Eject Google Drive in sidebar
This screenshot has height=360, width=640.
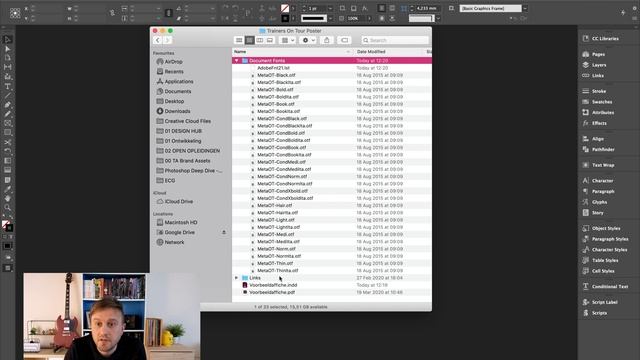pos(224,232)
